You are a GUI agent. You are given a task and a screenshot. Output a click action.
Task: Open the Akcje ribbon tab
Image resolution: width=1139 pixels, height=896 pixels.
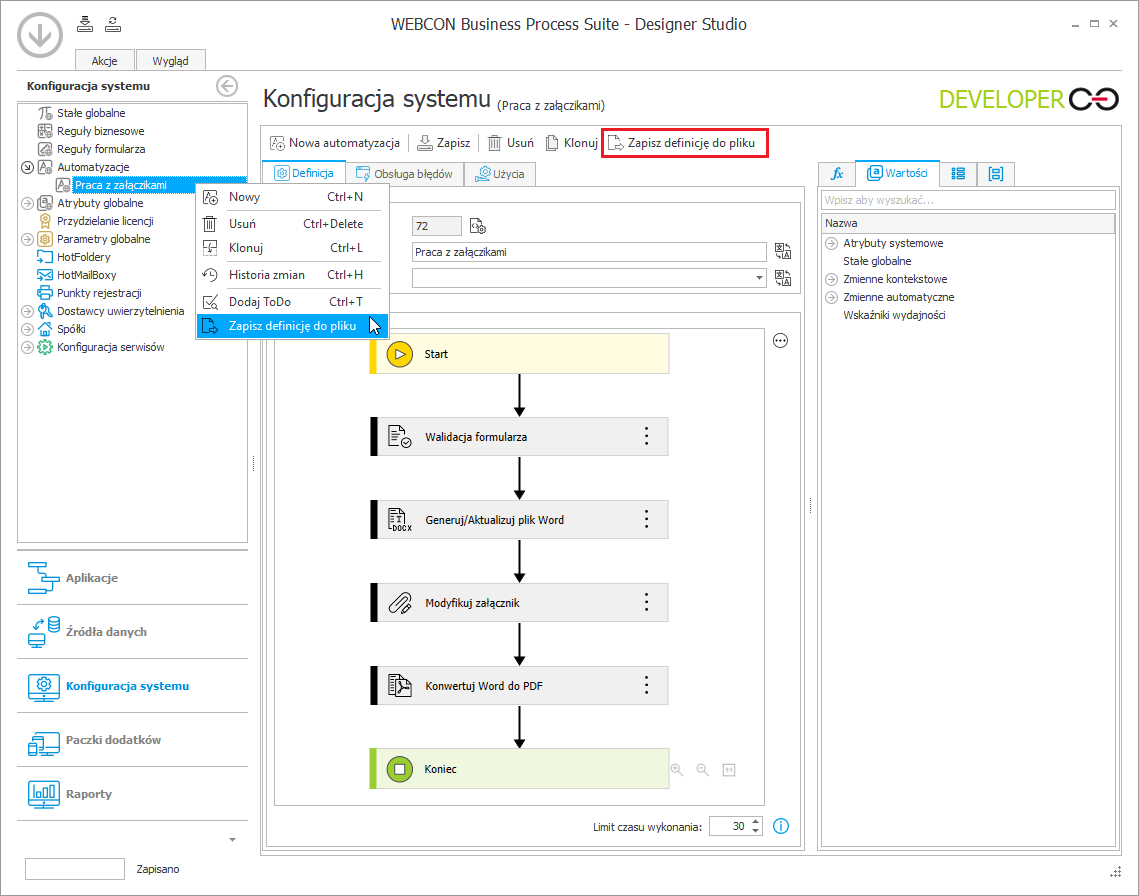click(x=105, y=61)
